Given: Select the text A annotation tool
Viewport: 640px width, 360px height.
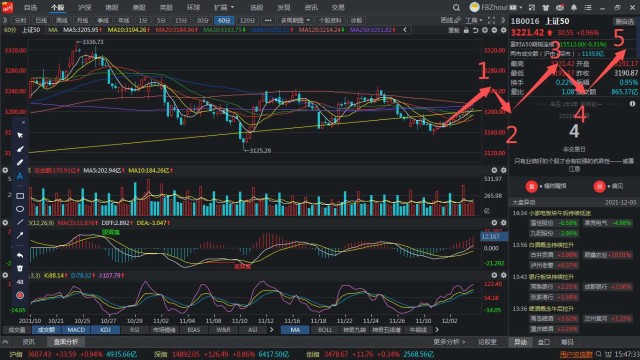Looking at the screenshot, I should pyautogui.click(x=20, y=176).
